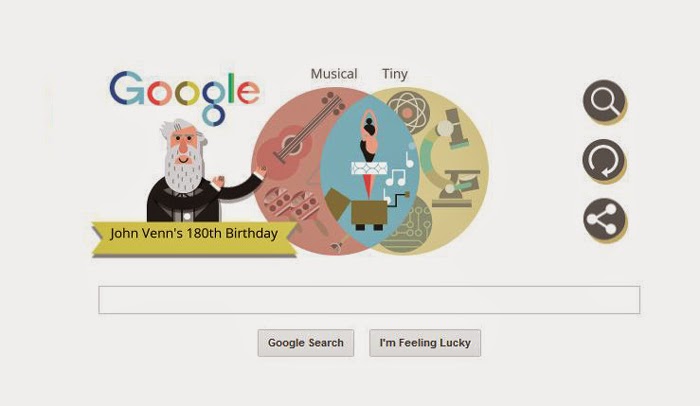Click the ballerina music box in the overlap

click(368, 170)
